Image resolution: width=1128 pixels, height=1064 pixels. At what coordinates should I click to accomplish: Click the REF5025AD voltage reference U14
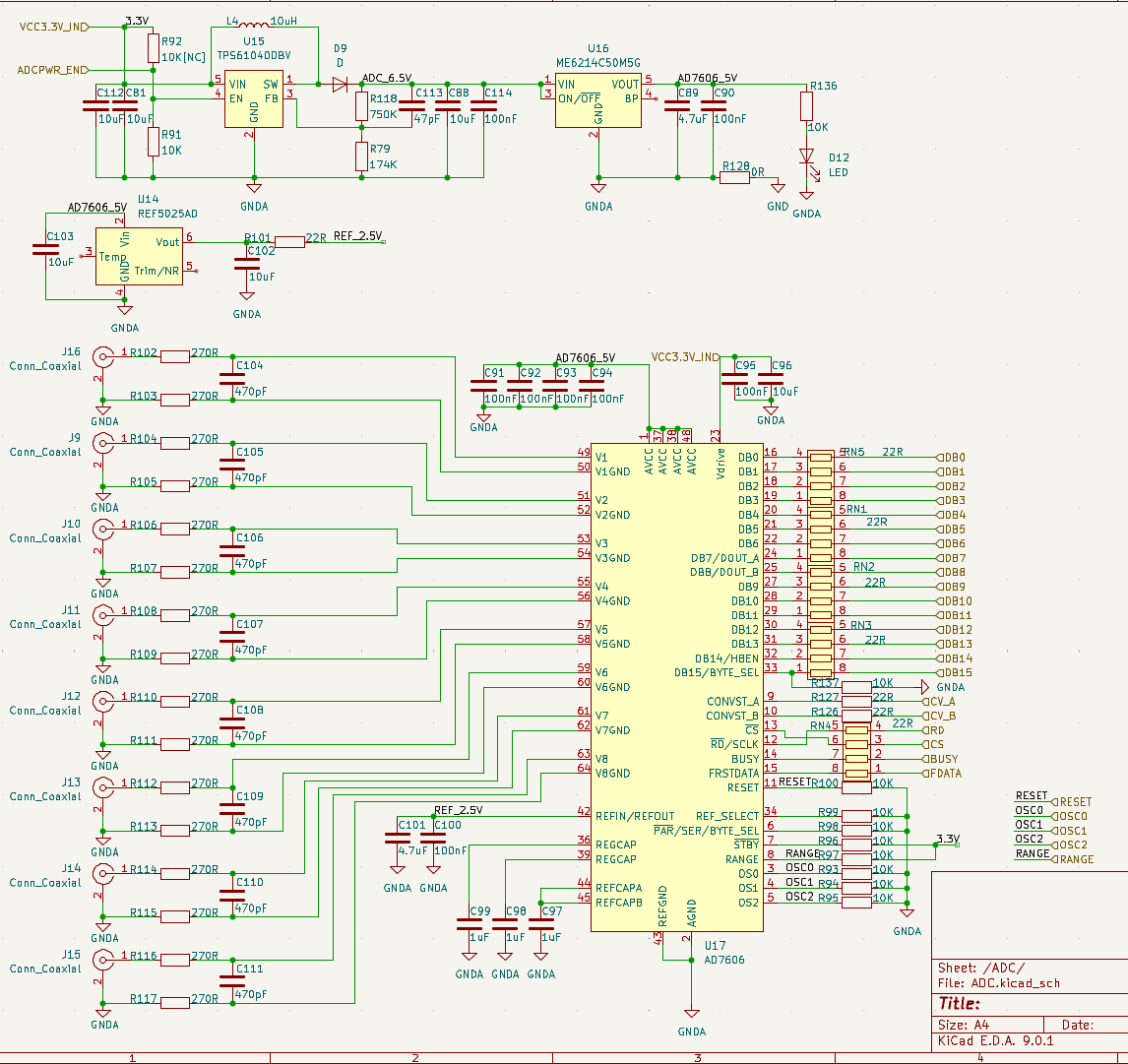click(x=138, y=255)
